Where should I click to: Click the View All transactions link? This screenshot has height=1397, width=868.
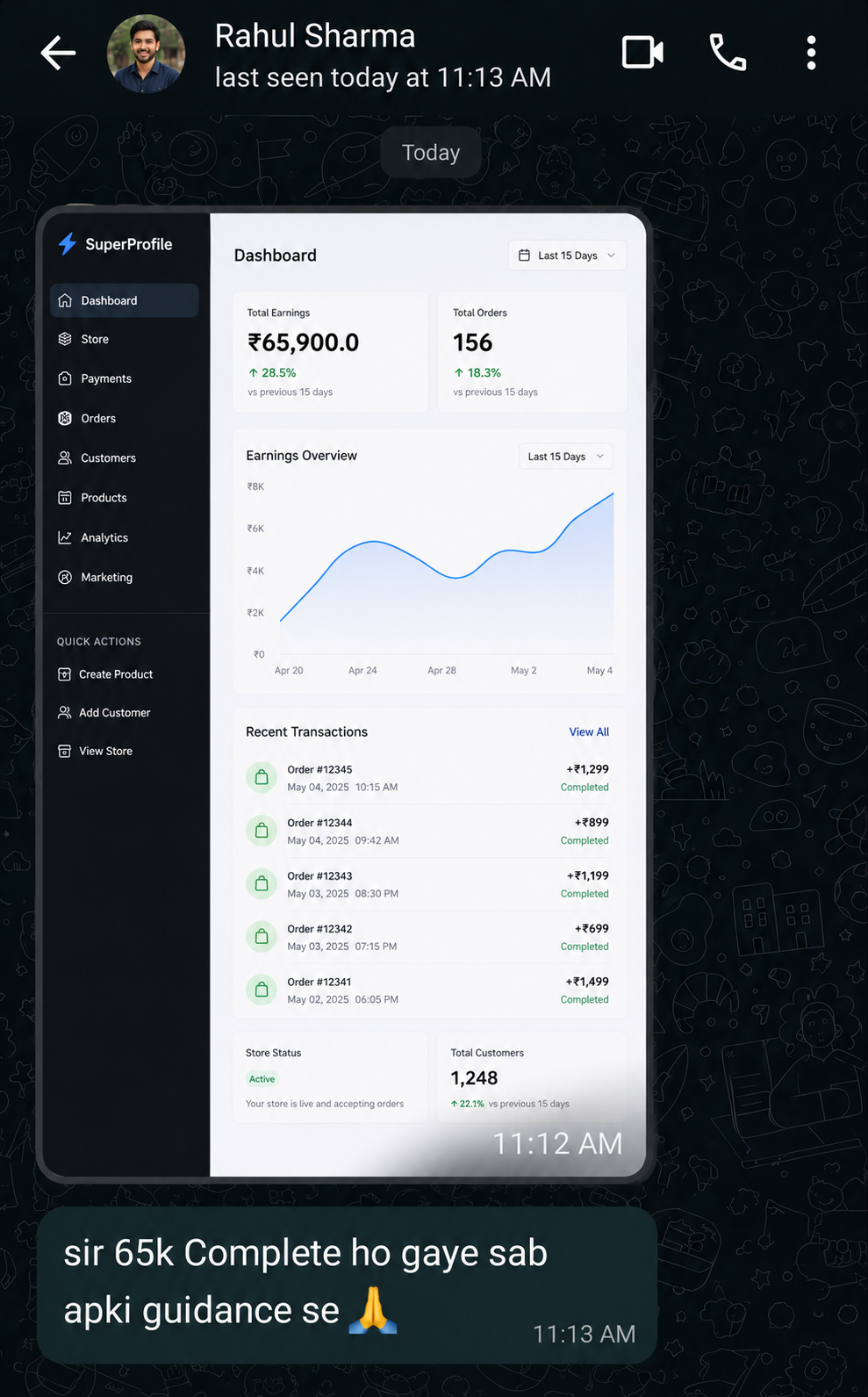[x=589, y=731]
